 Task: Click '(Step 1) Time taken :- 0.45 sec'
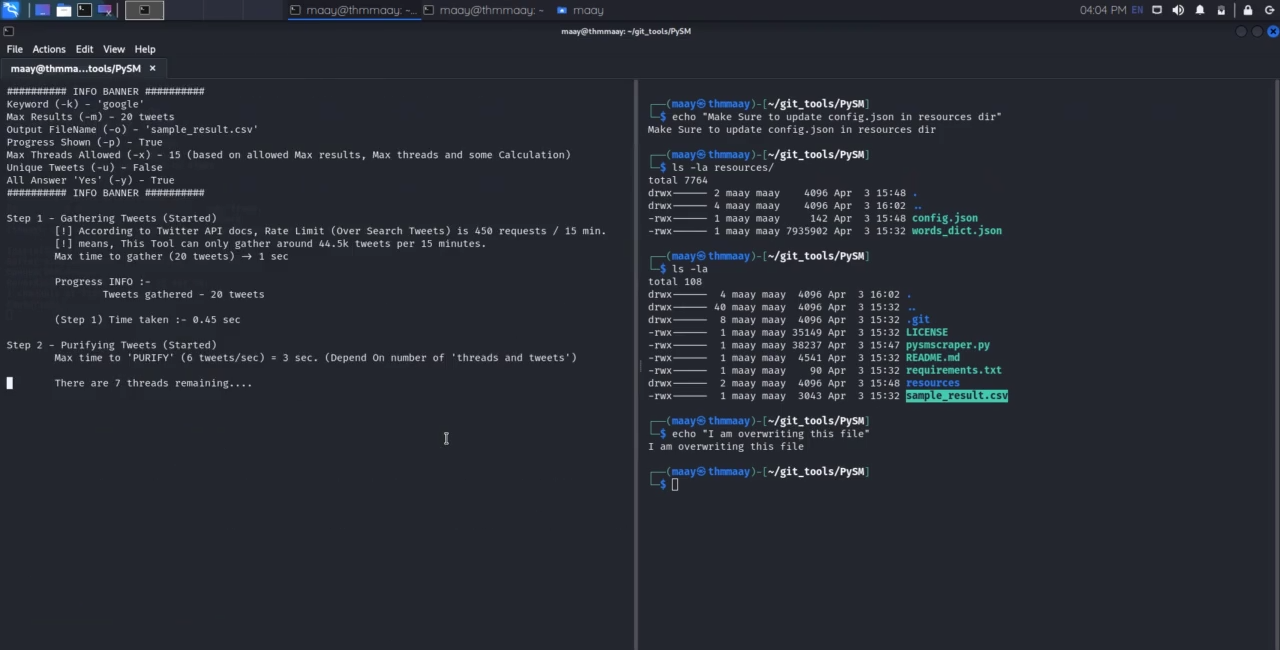pyautogui.click(x=147, y=320)
